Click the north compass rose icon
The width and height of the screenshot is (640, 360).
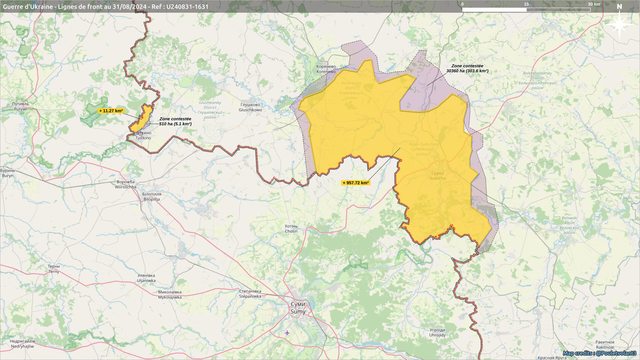point(620,21)
